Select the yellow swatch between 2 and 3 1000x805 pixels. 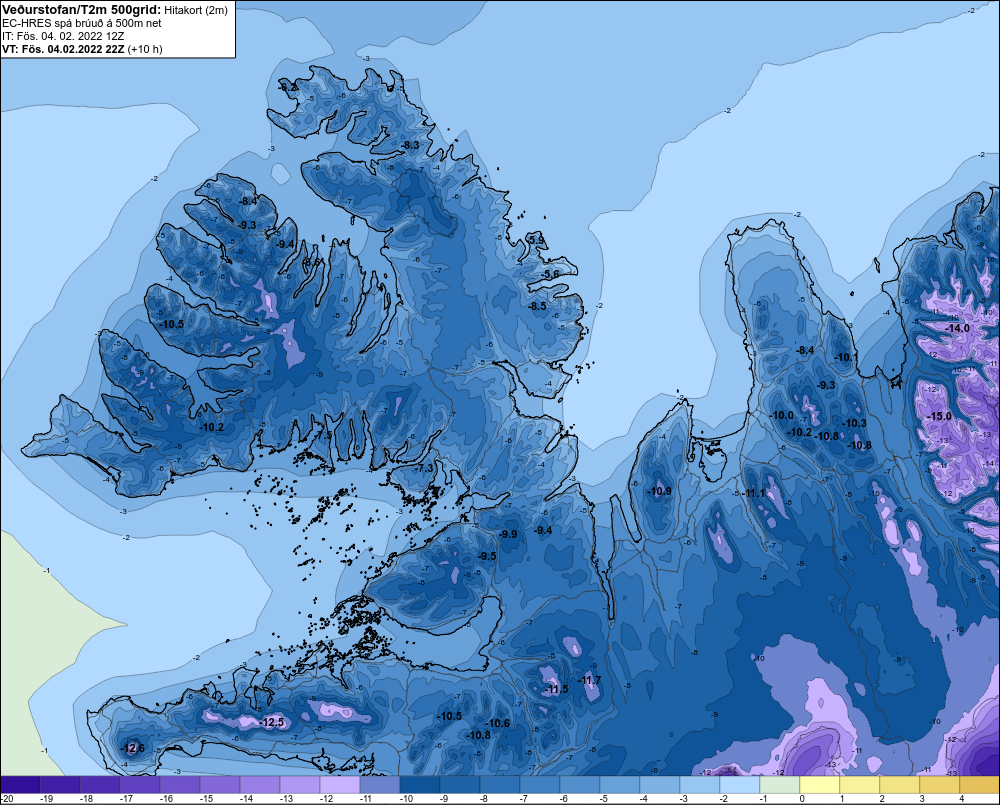pos(899,785)
